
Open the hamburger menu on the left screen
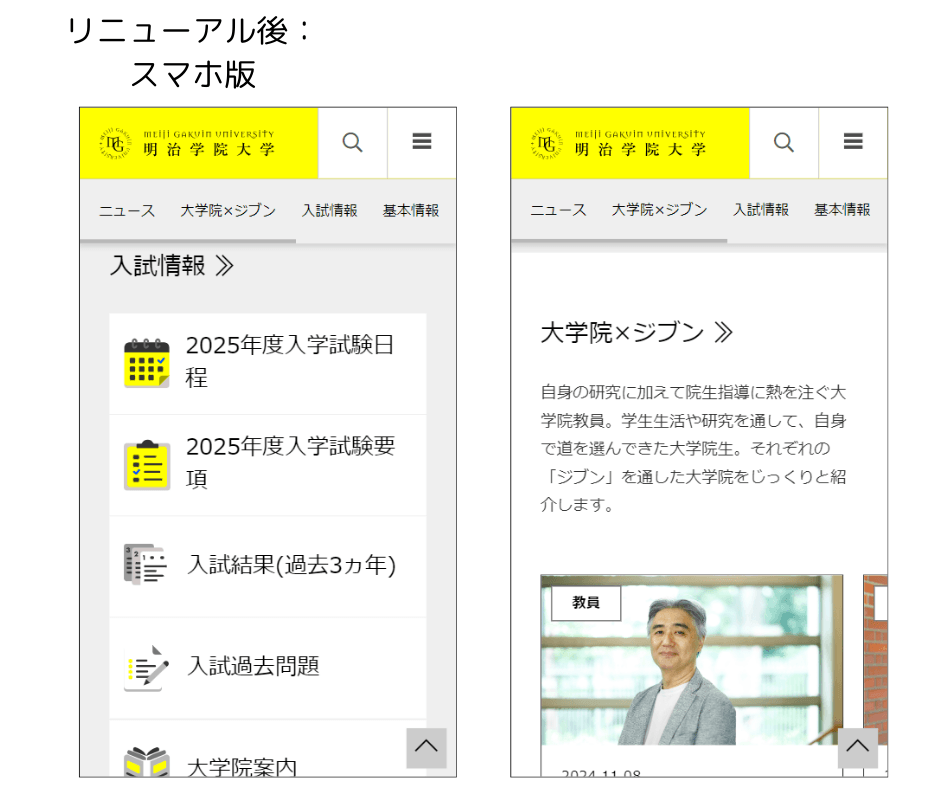point(421,142)
